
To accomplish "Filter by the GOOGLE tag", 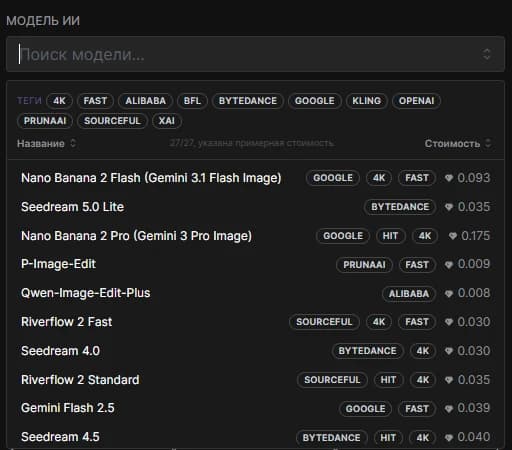I will 315,101.
